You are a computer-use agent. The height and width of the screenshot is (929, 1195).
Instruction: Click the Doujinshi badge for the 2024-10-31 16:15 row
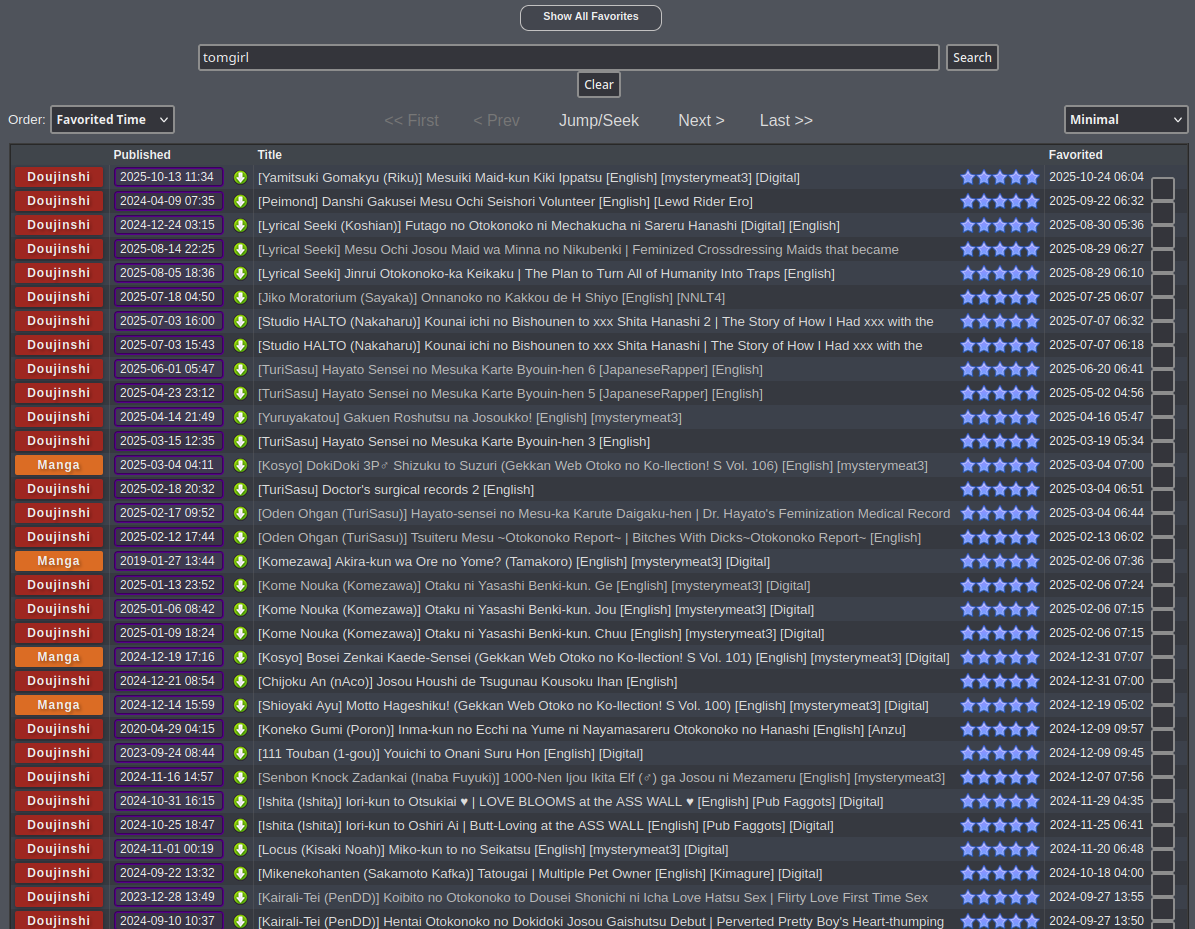coord(59,801)
